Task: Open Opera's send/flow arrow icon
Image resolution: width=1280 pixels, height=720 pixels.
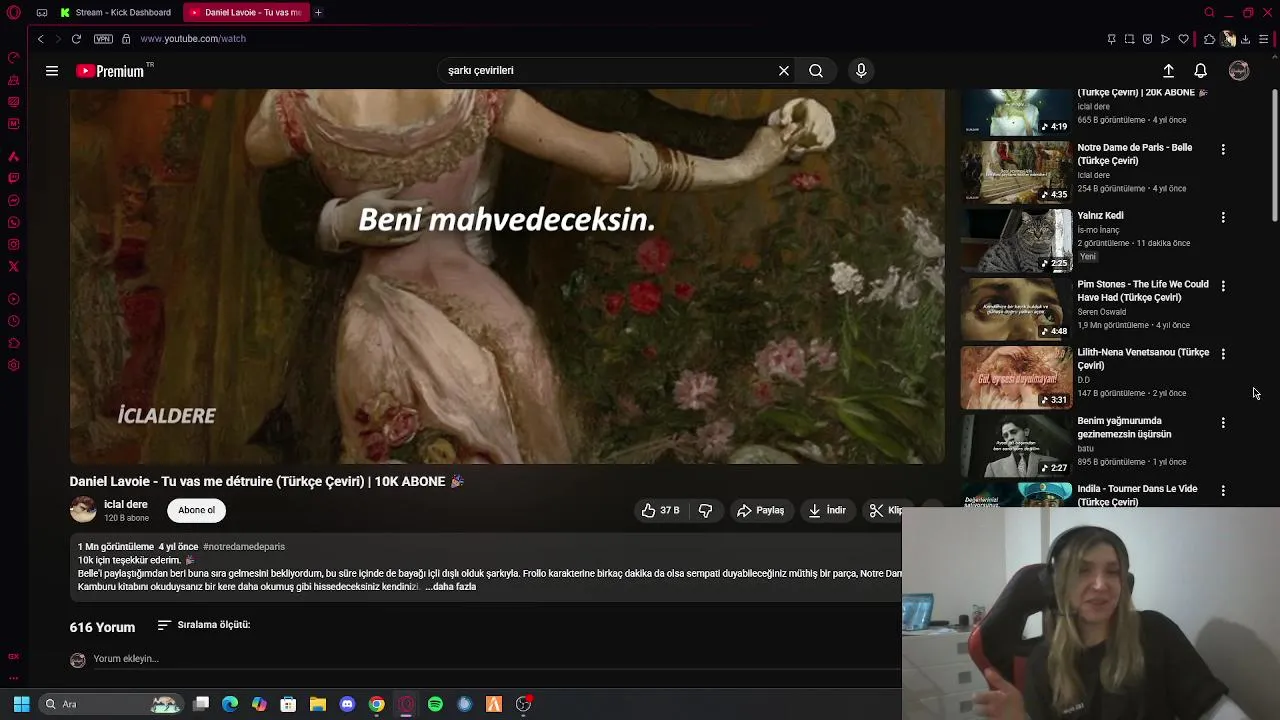Action: 1165,39
